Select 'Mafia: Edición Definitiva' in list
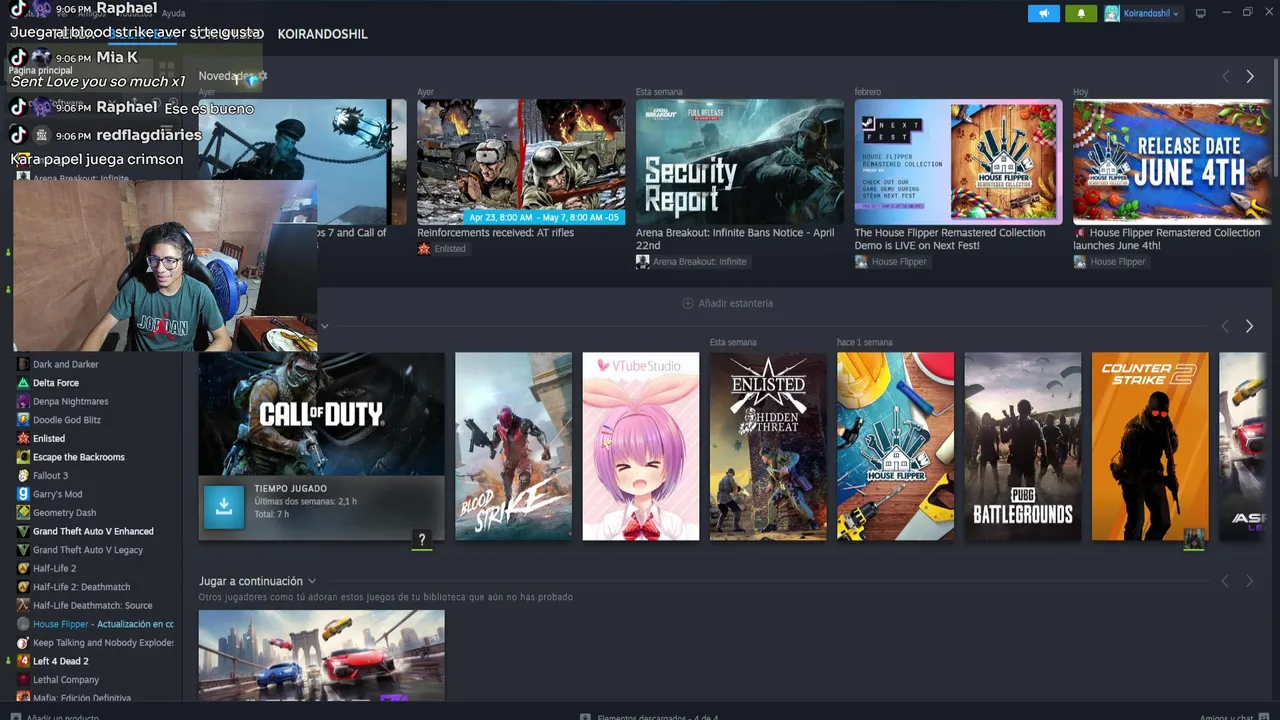1280x720 pixels. pyautogui.click(x=82, y=698)
